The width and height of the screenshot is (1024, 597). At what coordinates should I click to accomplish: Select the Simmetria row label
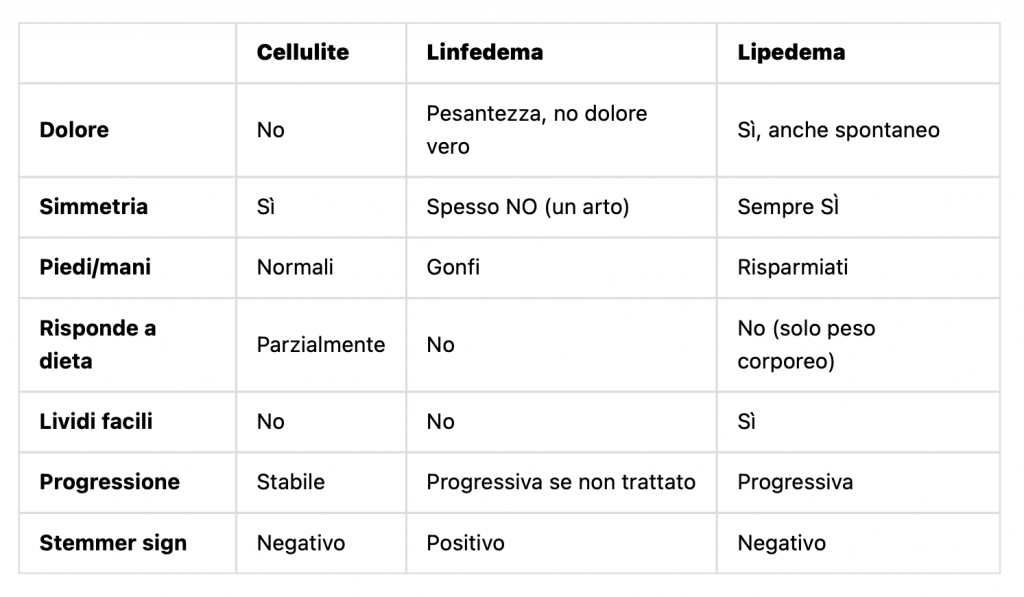[x=93, y=207]
